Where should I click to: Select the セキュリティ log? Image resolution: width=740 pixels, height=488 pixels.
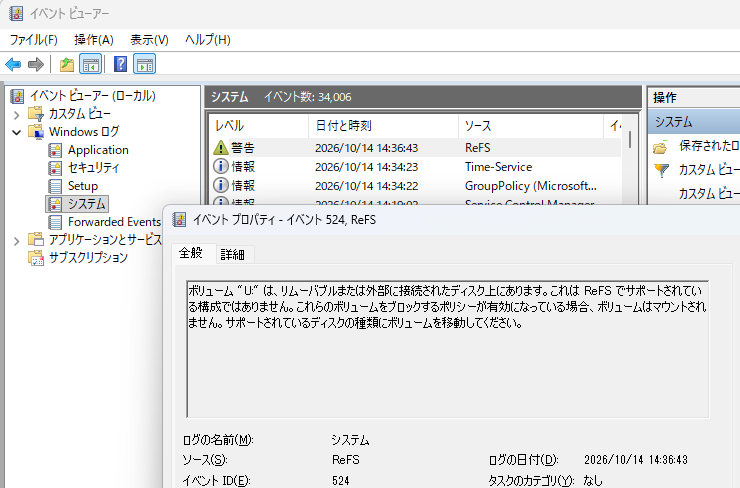[93, 168]
